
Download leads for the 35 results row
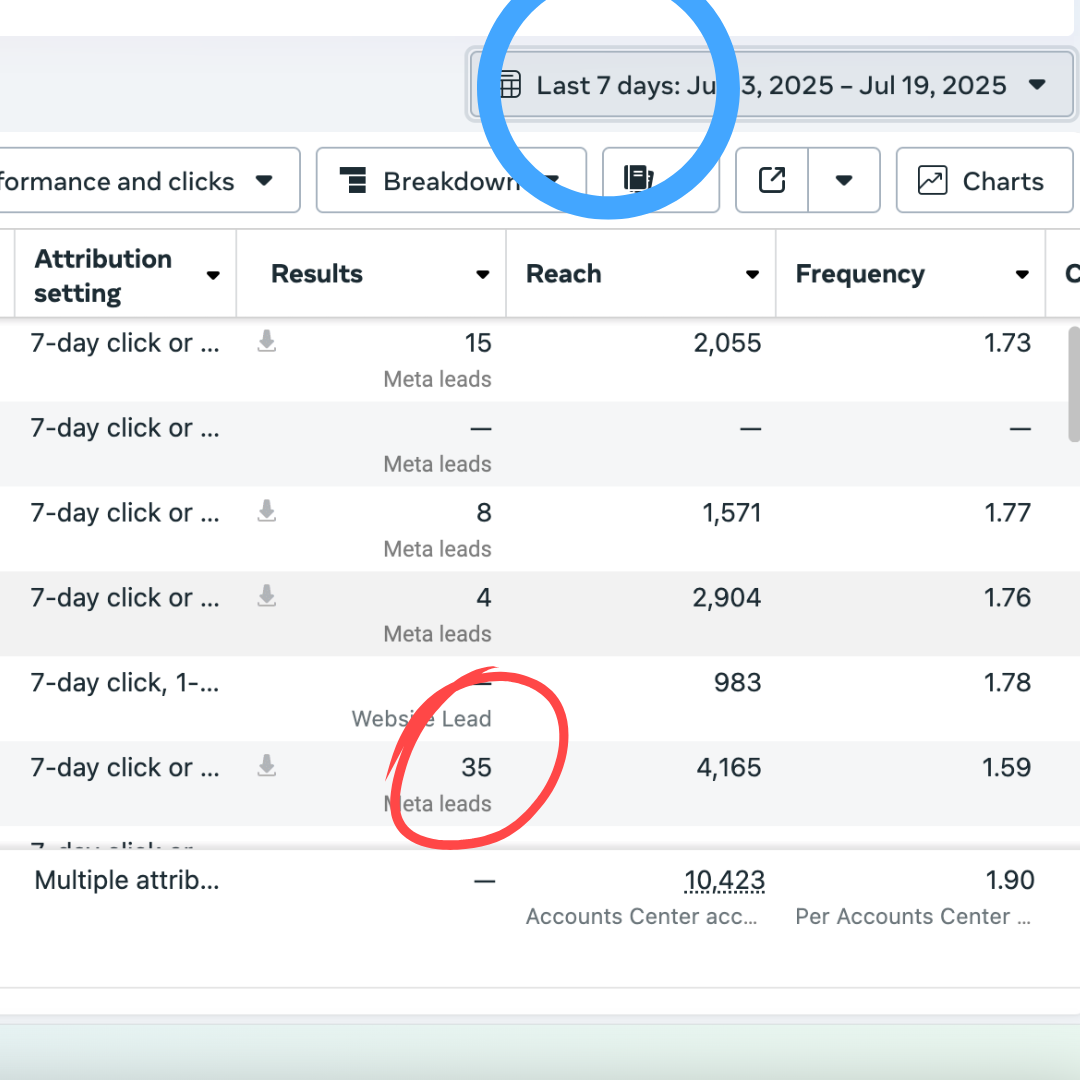(x=266, y=768)
